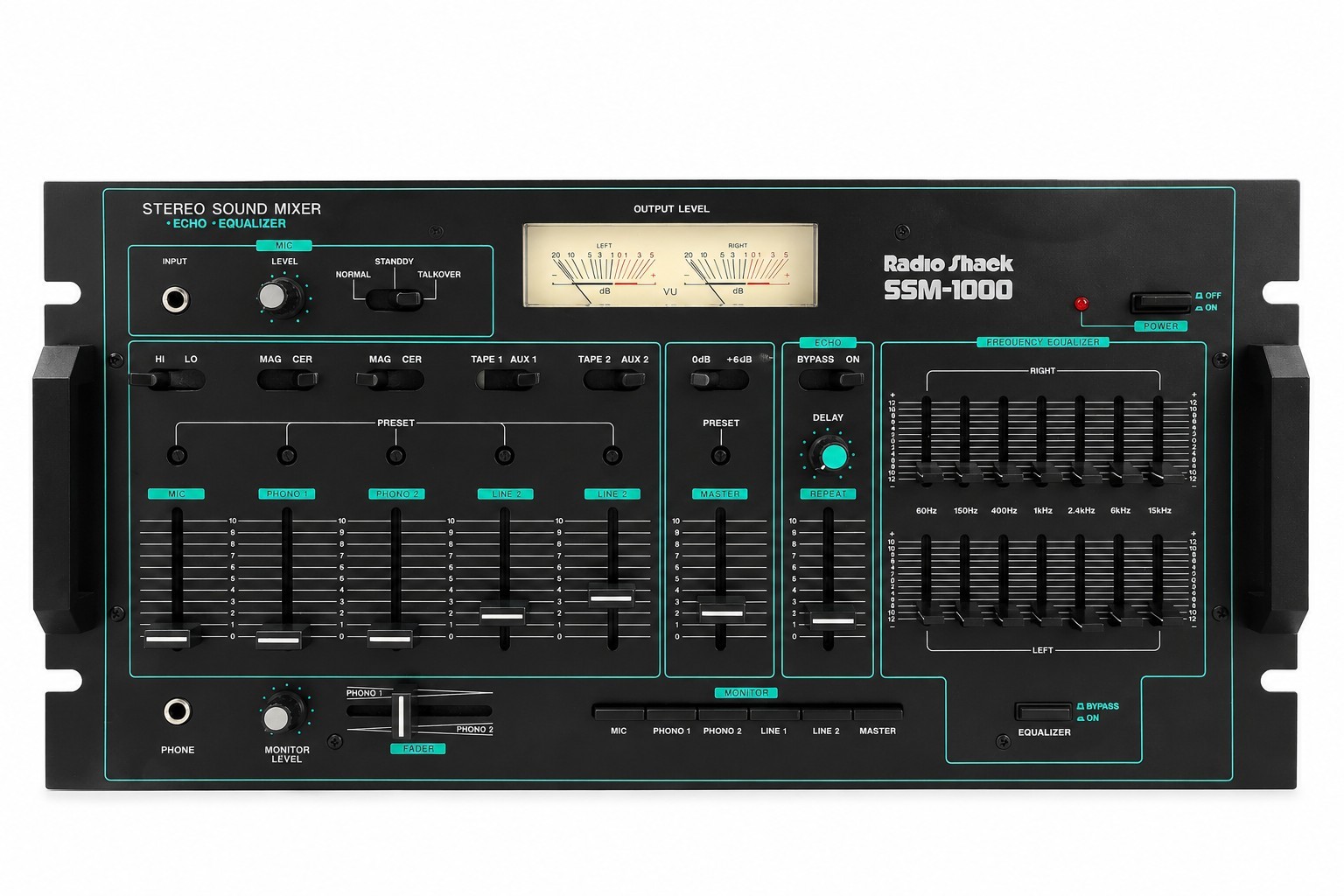Click the PHONO 1 preset trim pot
Viewport: 1344px width, 896px height.
coord(287,455)
